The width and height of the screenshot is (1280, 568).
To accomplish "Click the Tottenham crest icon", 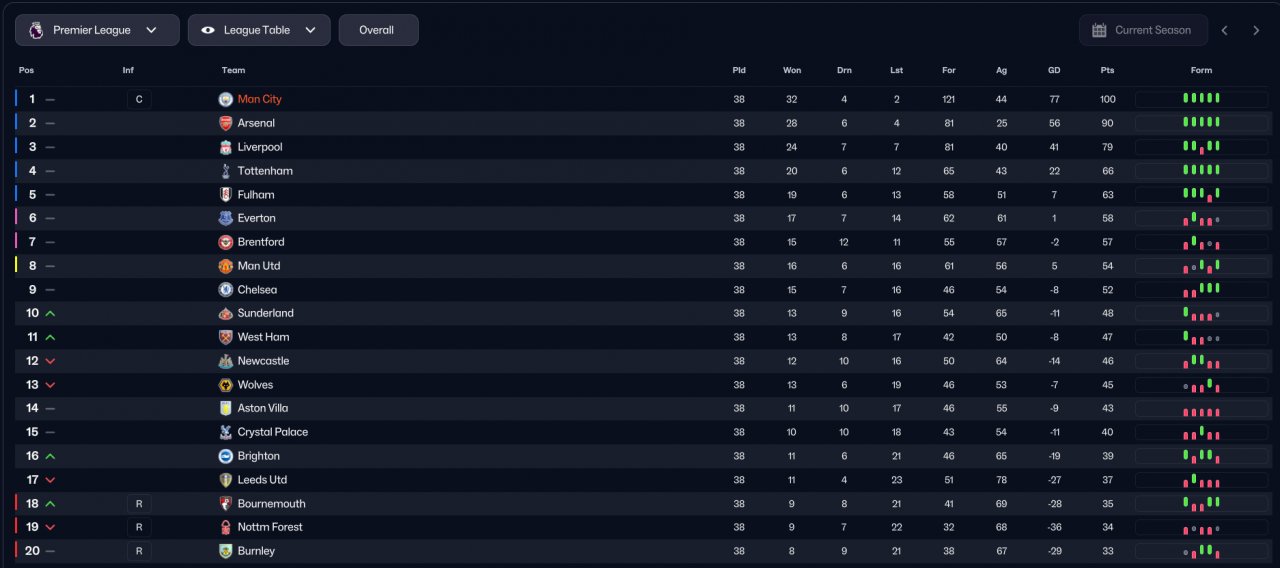I will click(225, 171).
